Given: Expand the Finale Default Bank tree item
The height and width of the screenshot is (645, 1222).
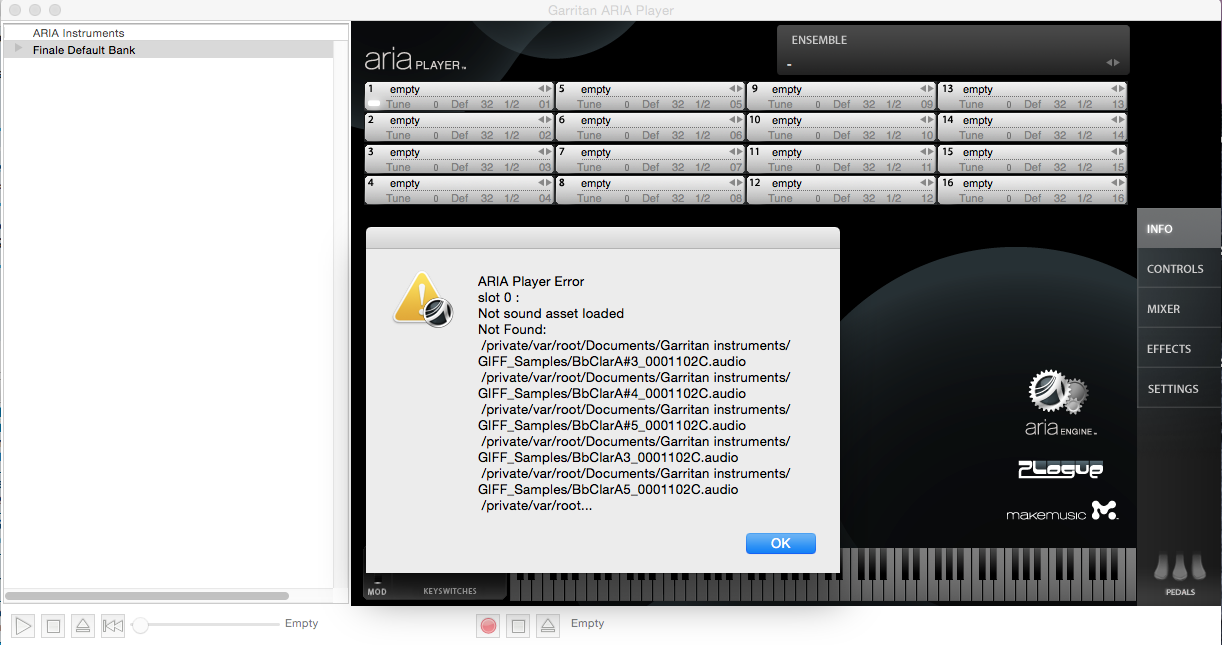Looking at the screenshot, I should point(18,49).
